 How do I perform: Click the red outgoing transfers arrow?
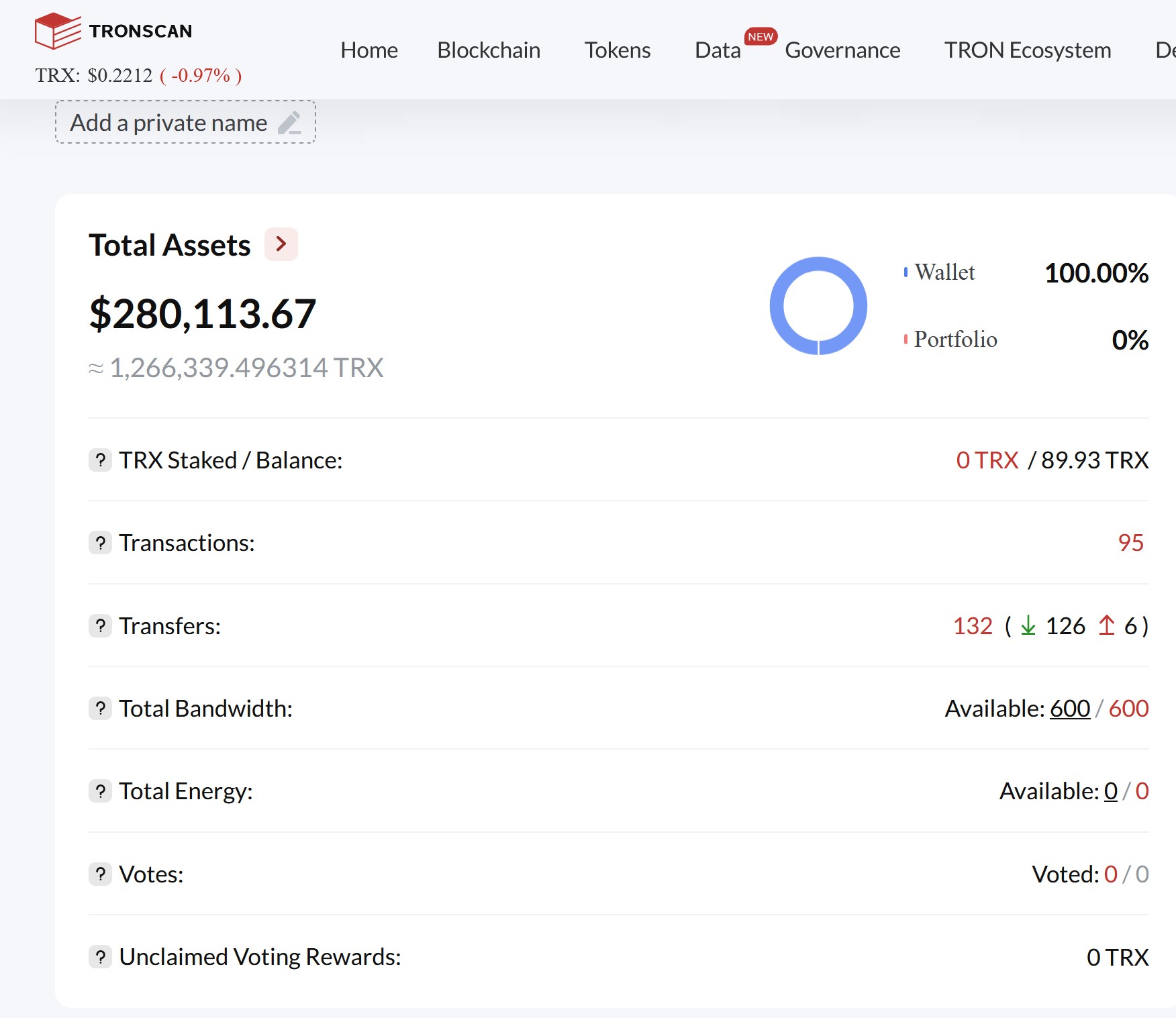(1107, 625)
